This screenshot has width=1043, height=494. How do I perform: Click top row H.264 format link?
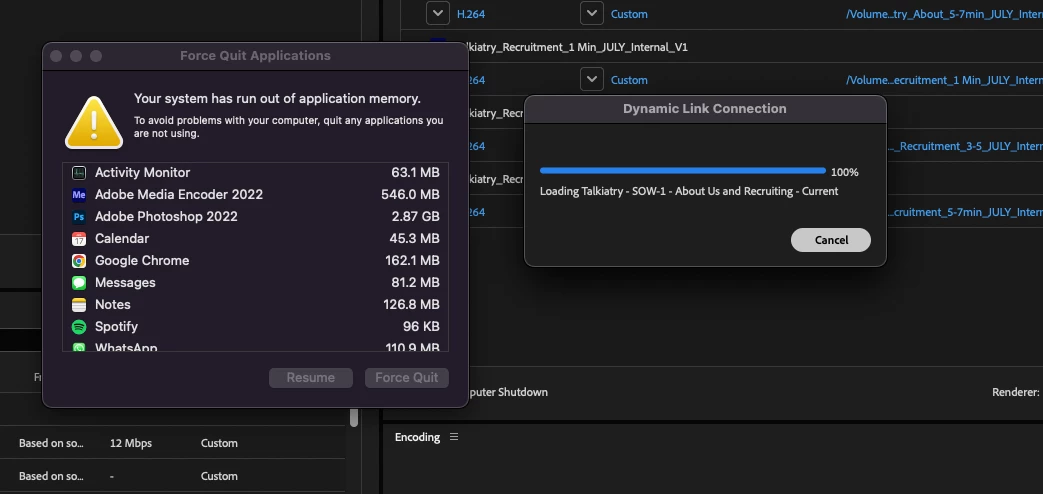471,14
